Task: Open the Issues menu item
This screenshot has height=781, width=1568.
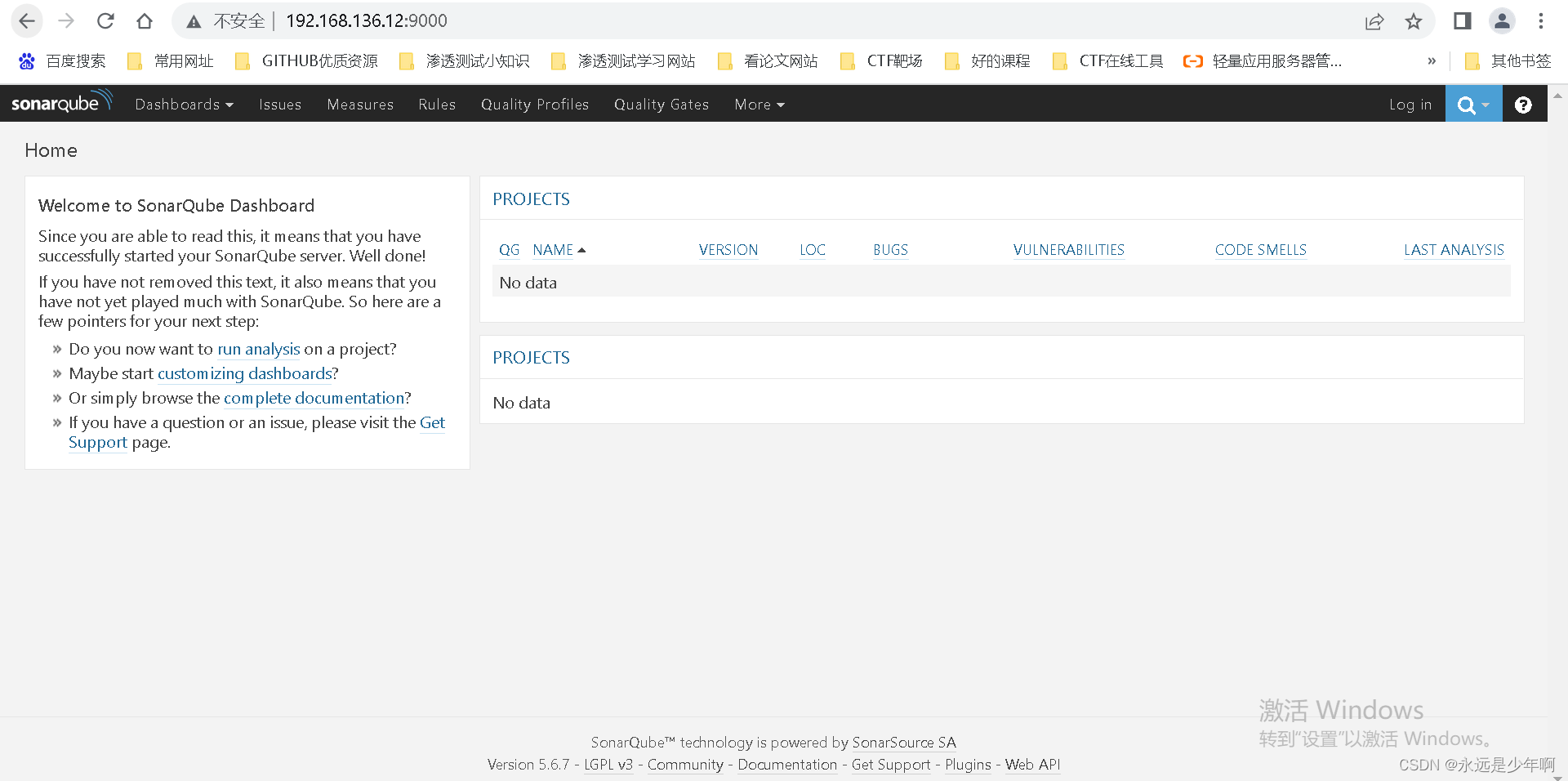Action: click(280, 105)
